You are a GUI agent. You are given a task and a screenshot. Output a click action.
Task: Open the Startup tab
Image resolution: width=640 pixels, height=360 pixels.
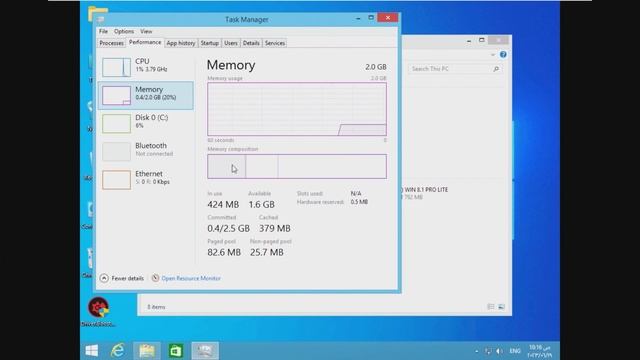pos(210,43)
